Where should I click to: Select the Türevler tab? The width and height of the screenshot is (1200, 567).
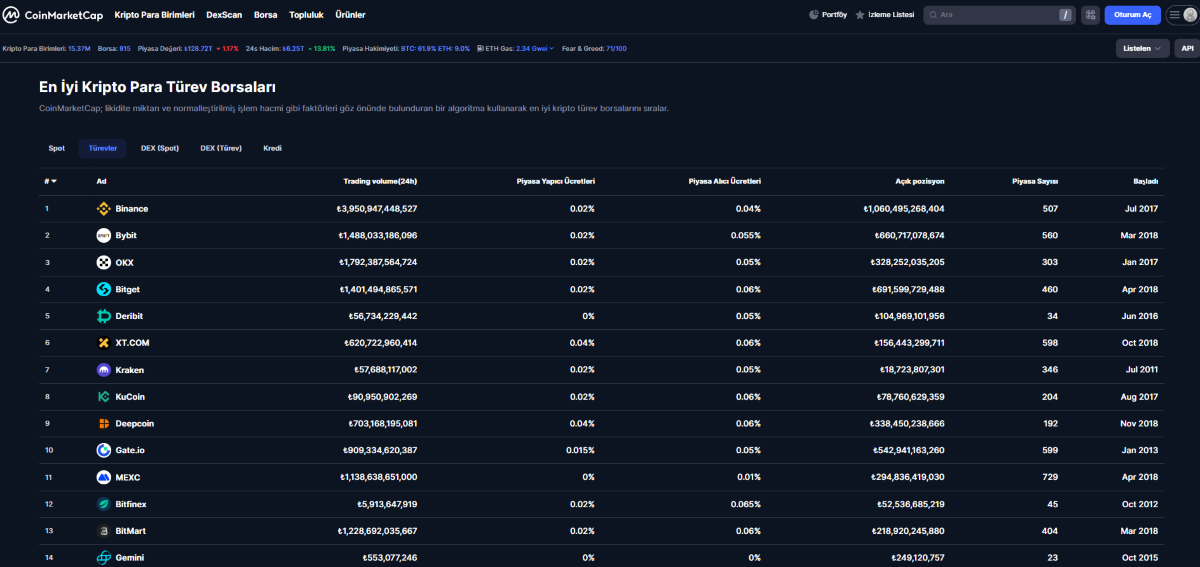[x=103, y=148]
